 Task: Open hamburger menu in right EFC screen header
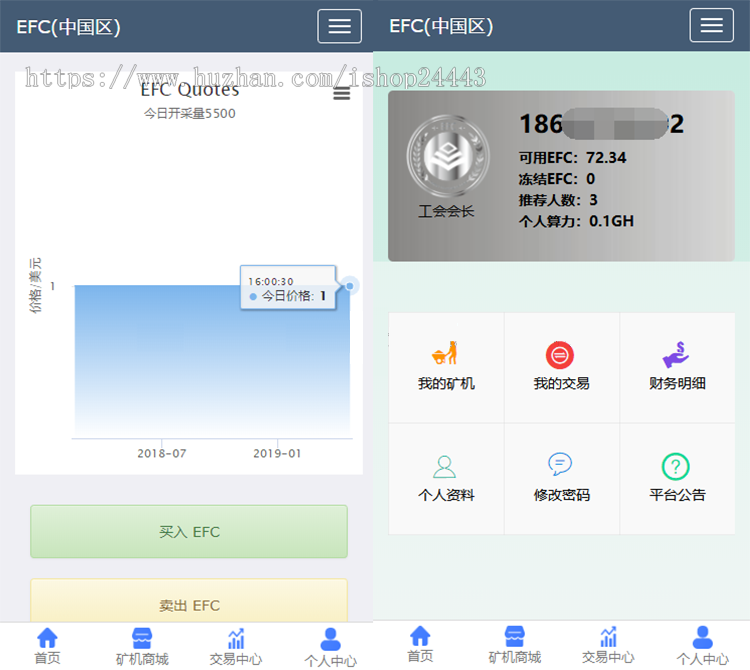[711, 25]
